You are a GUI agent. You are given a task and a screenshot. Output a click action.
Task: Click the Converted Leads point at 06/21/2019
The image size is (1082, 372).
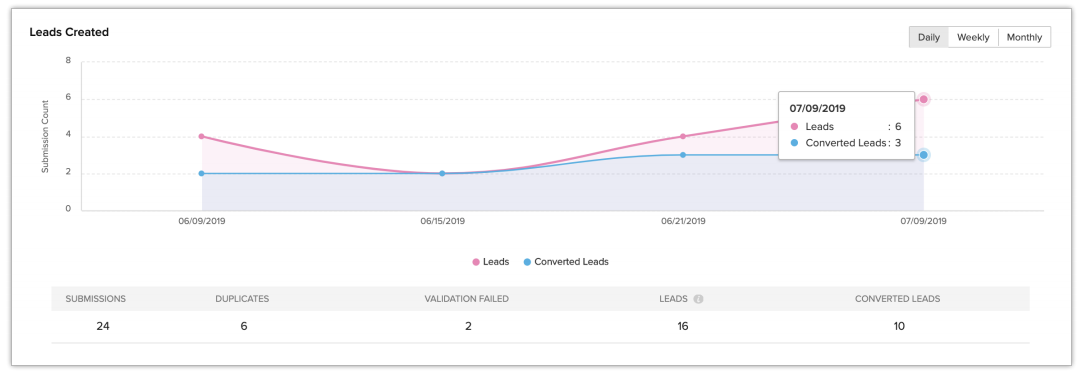click(x=683, y=155)
